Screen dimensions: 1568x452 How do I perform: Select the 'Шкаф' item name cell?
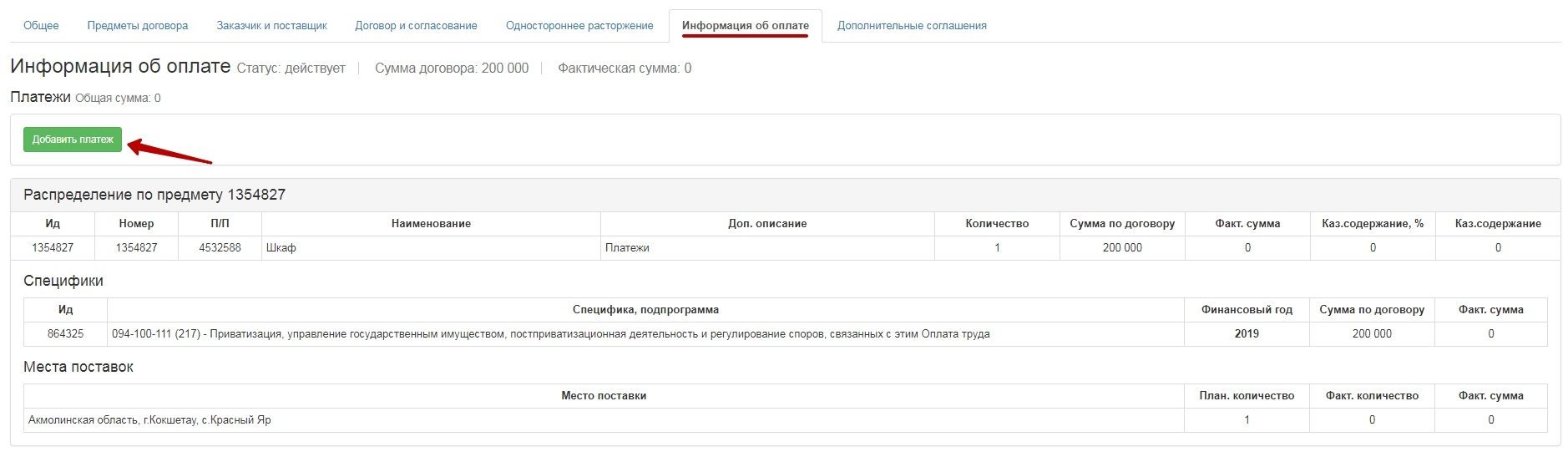(x=281, y=248)
